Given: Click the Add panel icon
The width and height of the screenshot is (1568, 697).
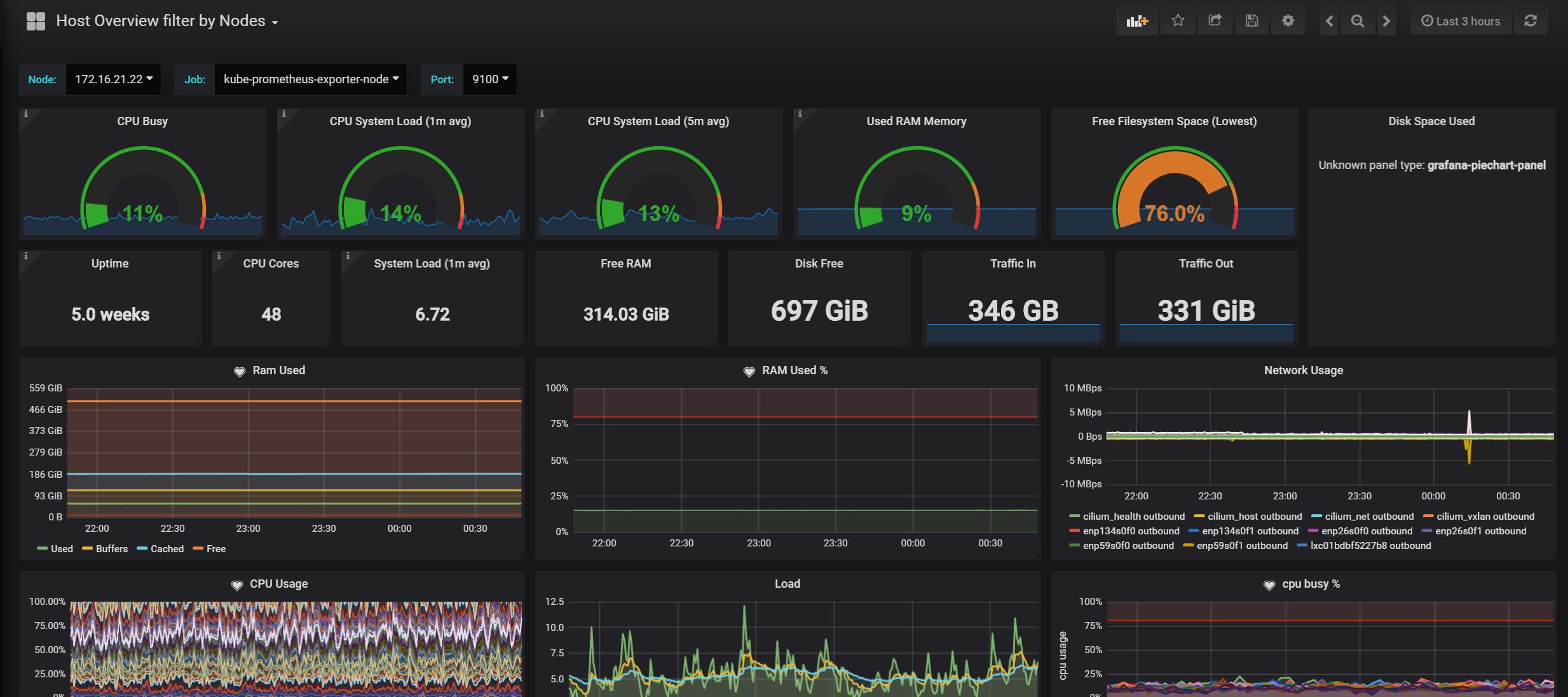Looking at the screenshot, I should point(1137,21).
